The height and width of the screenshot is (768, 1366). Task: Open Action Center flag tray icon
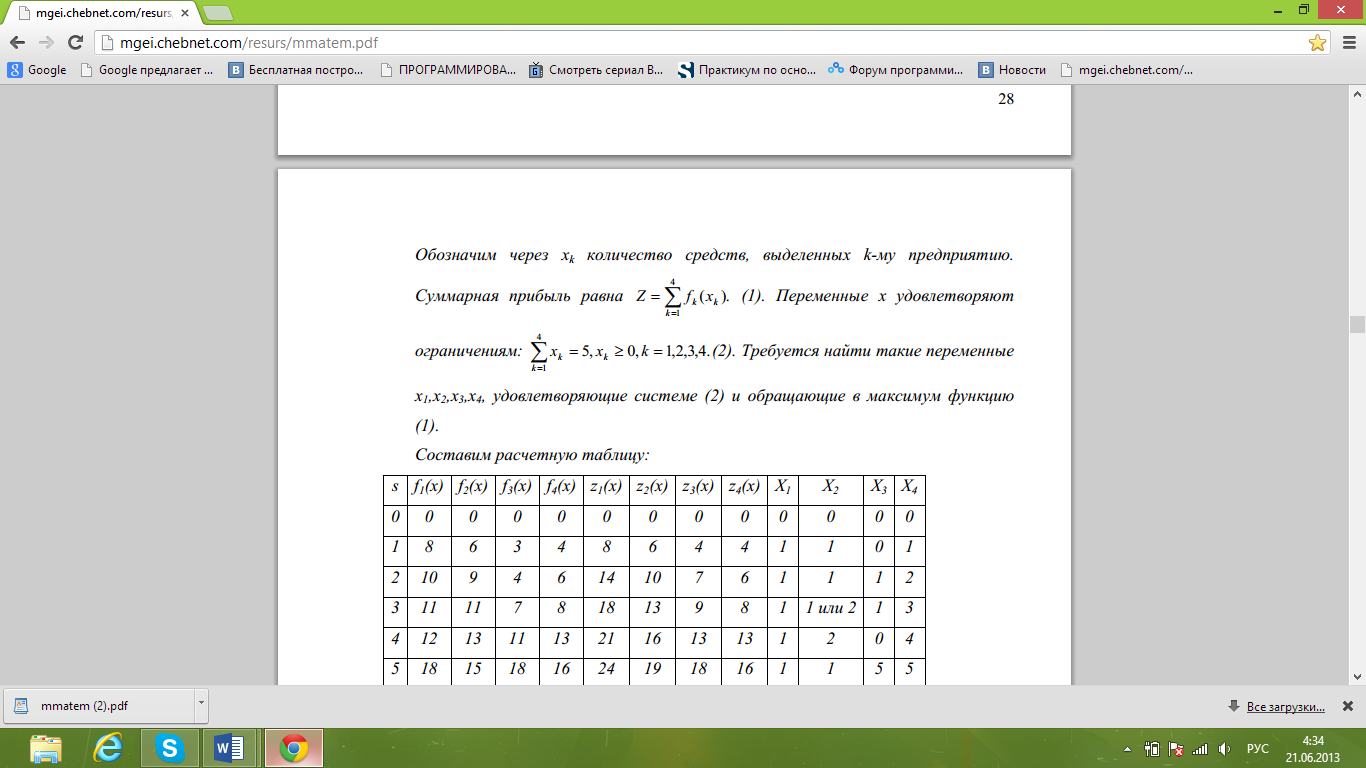(x=1176, y=748)
